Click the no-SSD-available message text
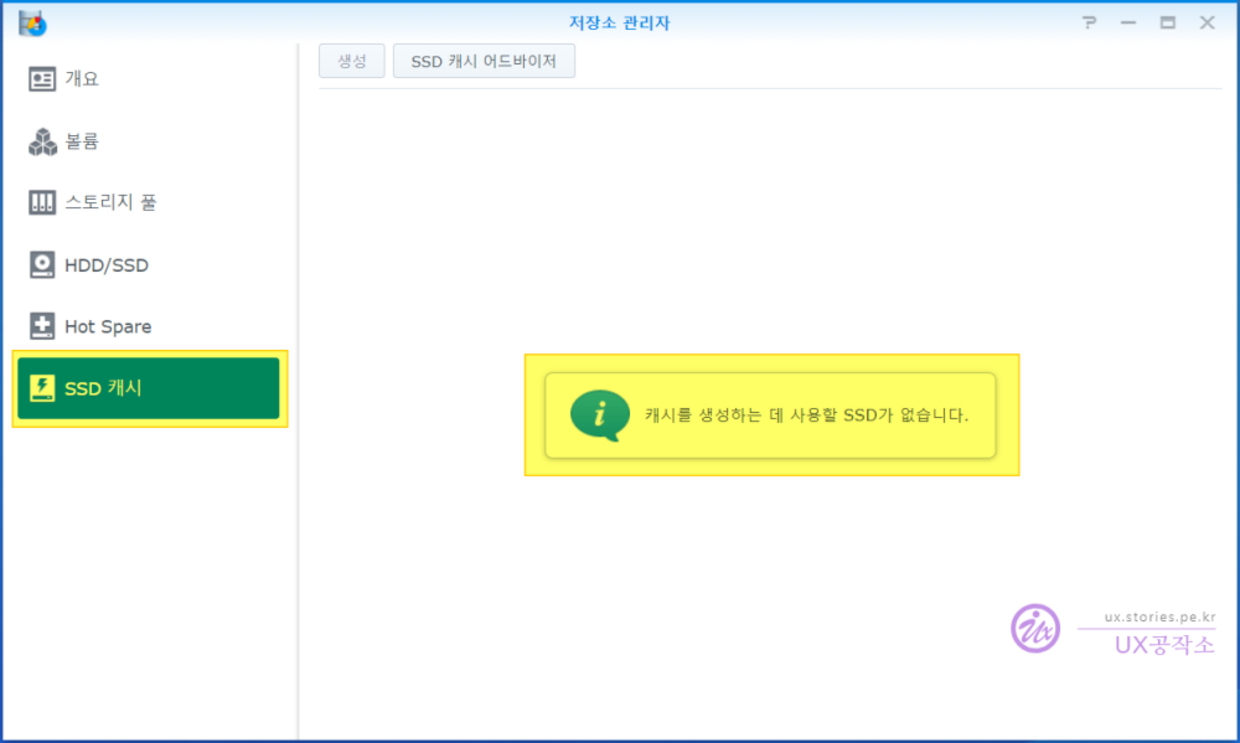The image size is (1240, 743). 806,415
